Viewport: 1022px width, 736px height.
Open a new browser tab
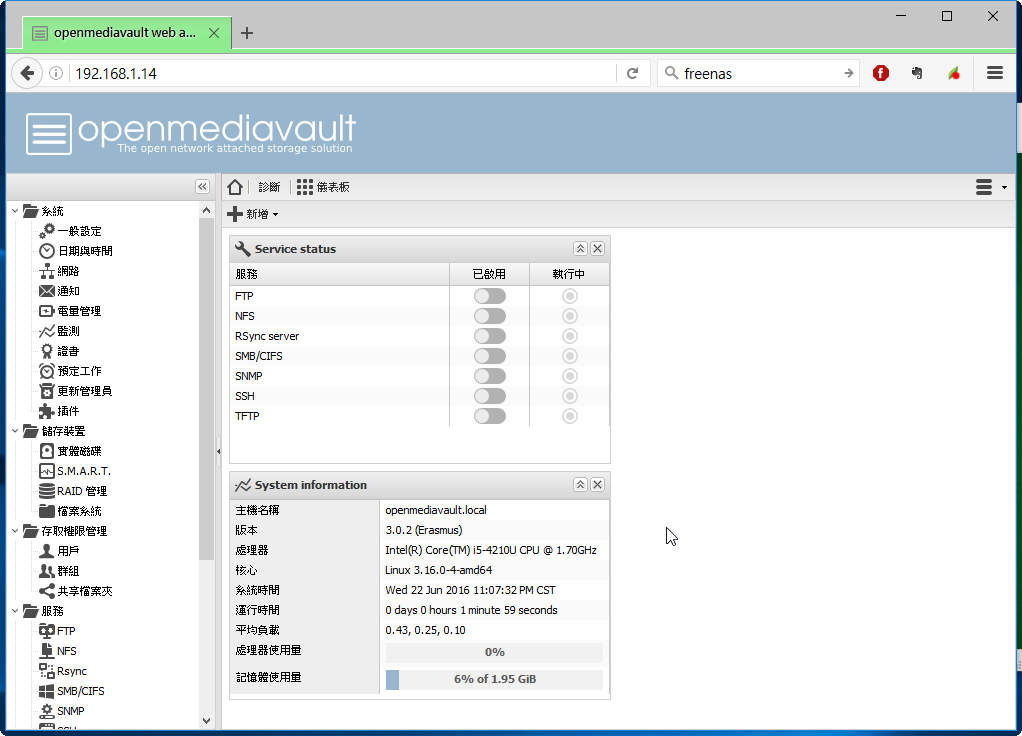pos(247,33)
